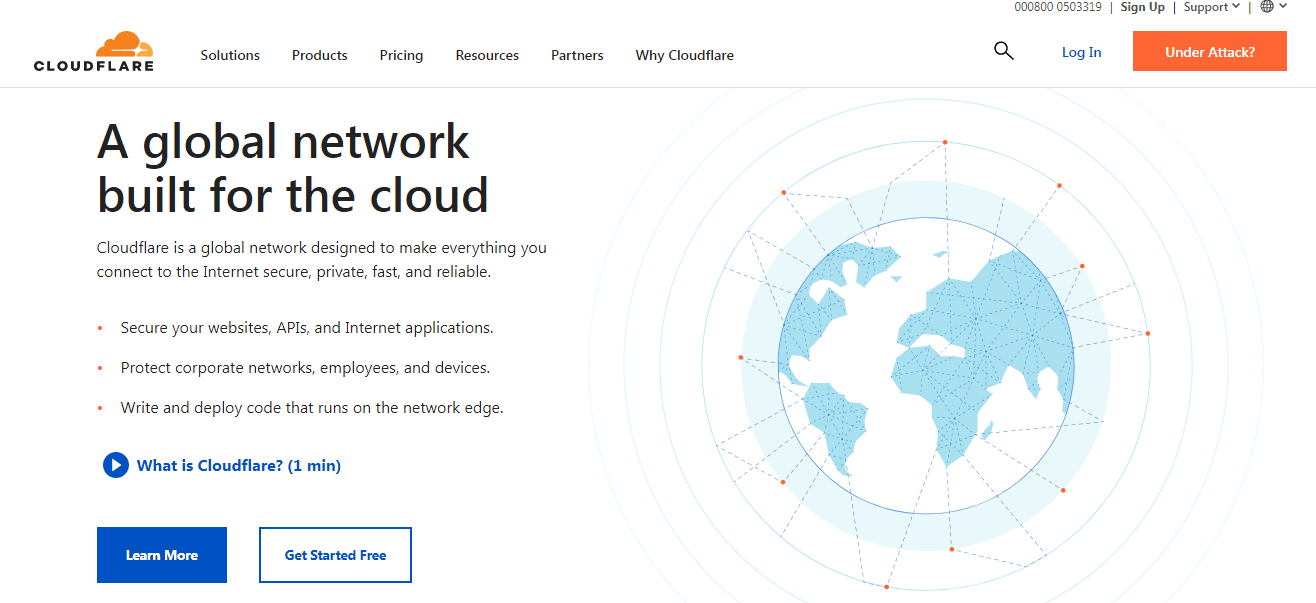Image resolution: width=1316 pixels, height=603 pixels.
Task: Click the Sign Up link
Action: pos(1142,7)
